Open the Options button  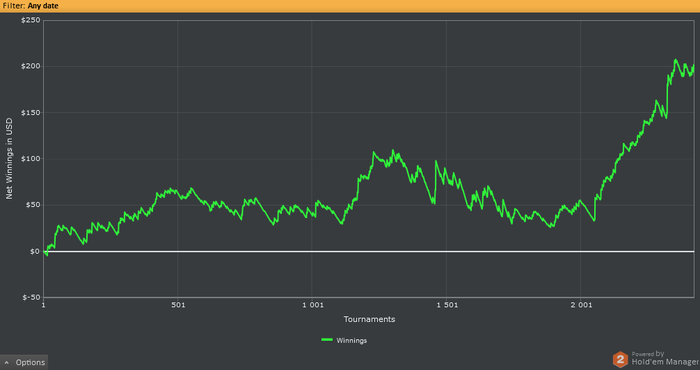pos(24,362)
